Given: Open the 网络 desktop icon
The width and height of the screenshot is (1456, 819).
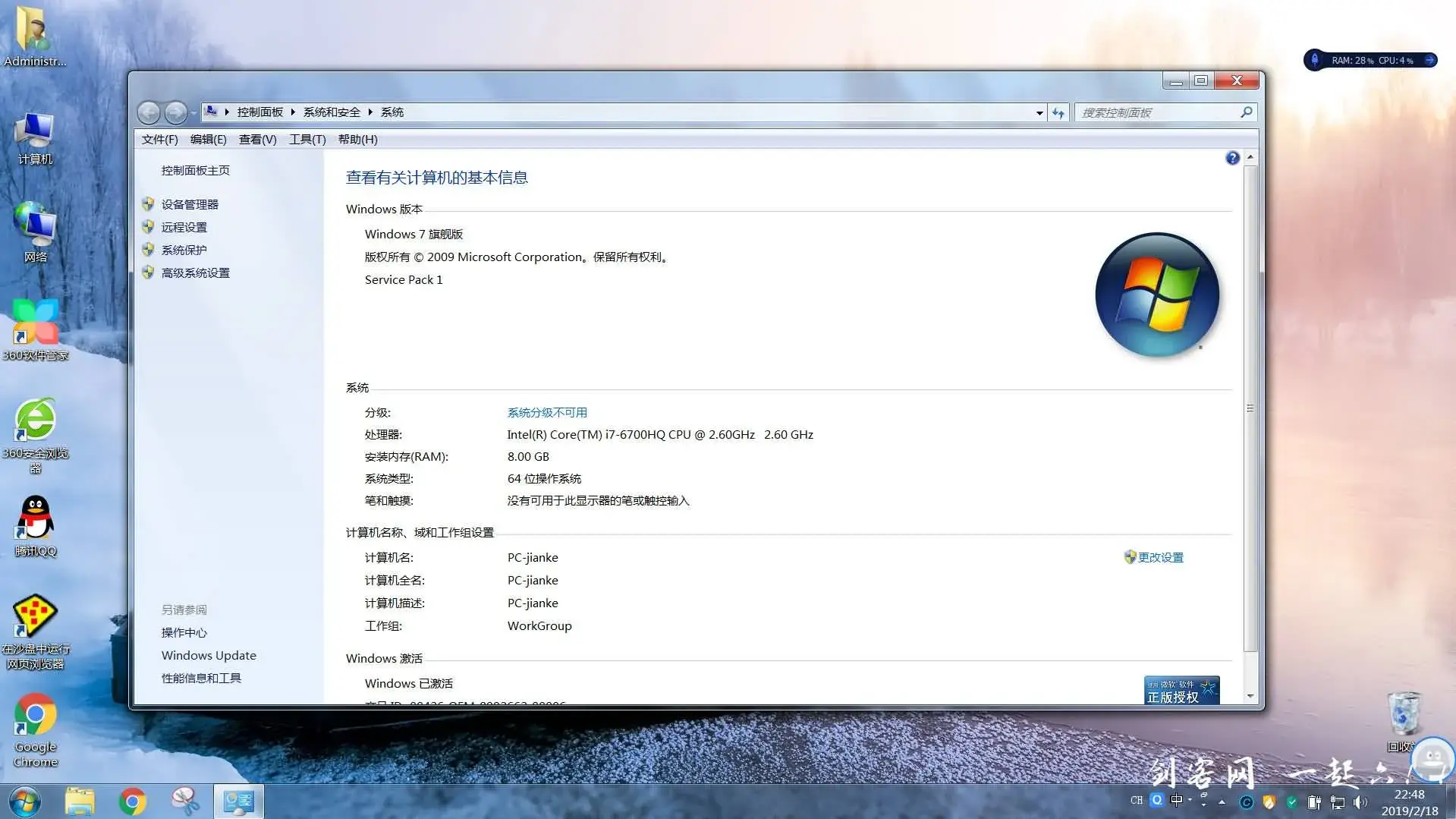Looking at the screenshot, I should pyautogui.click(x=35, y=232).
